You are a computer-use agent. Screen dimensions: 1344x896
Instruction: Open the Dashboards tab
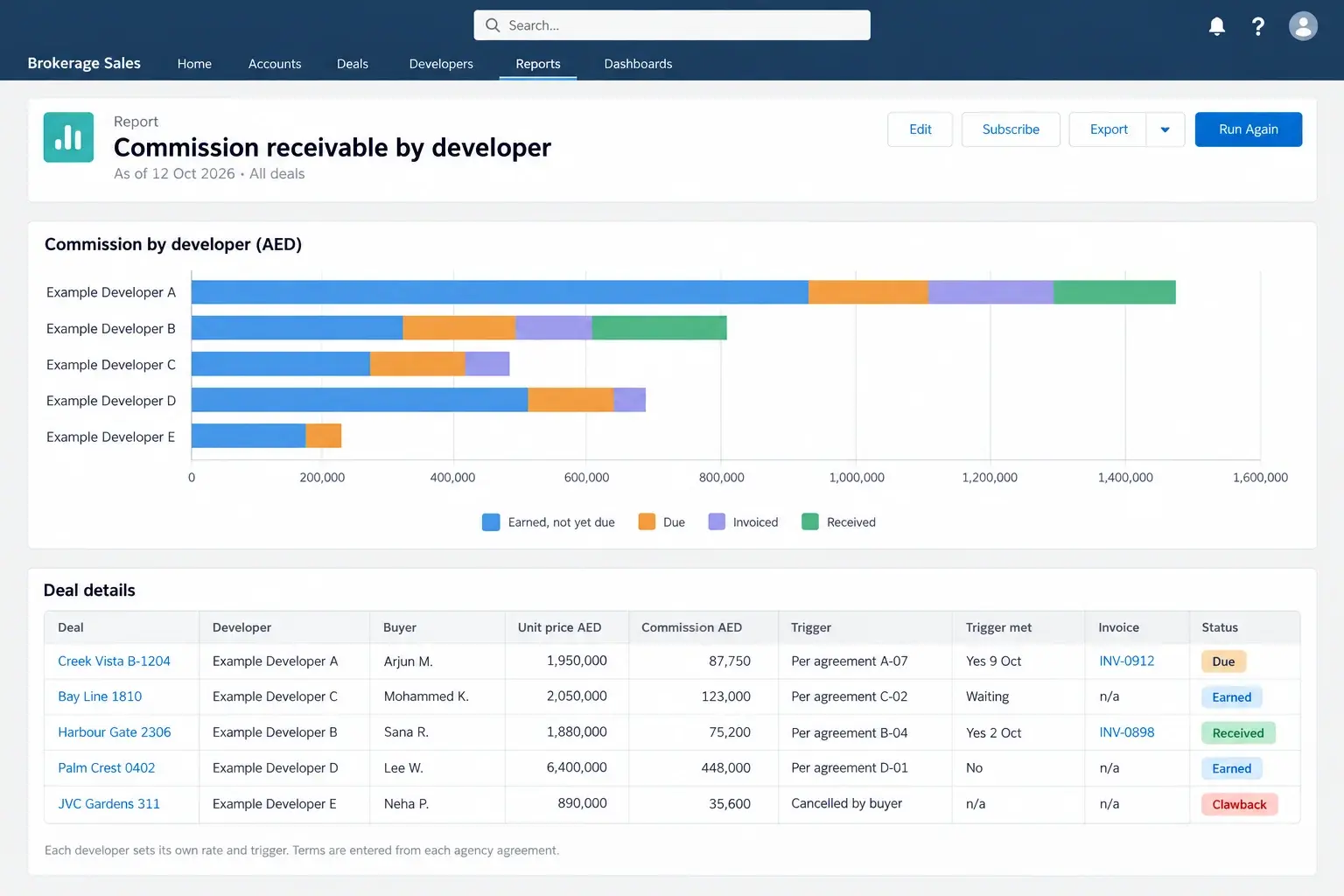pos(638,64)
